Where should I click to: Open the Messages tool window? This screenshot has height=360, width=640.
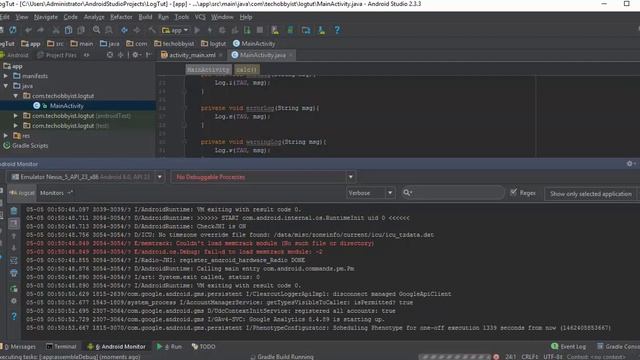tap(19, 347)
